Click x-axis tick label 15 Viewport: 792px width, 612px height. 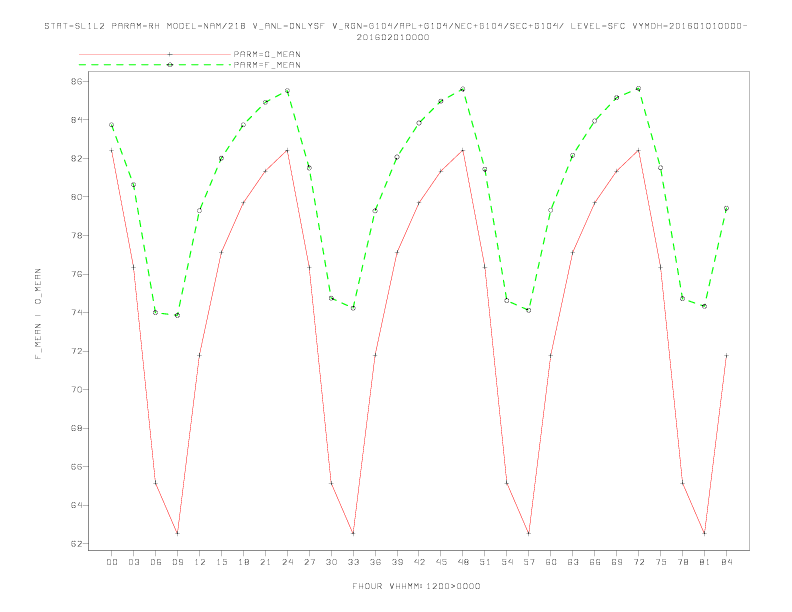[221, 562]
